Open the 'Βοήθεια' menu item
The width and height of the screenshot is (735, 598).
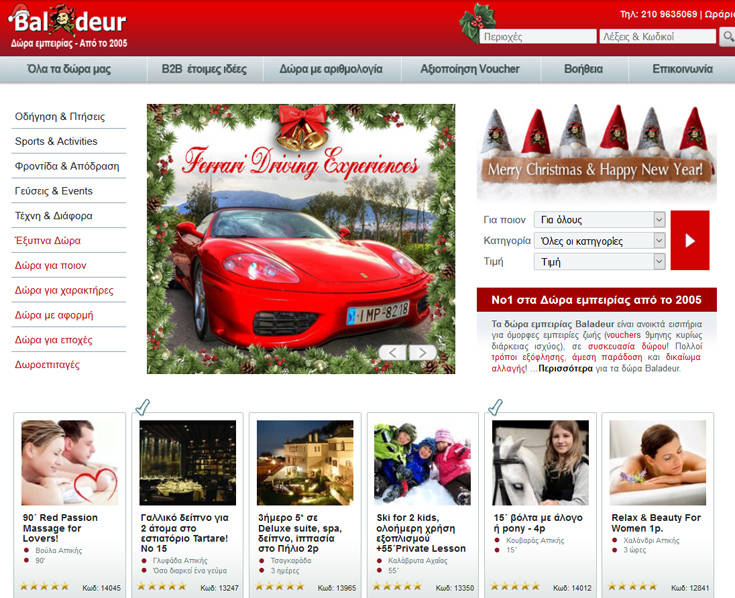pyautogui.click(x=584, y=69)
